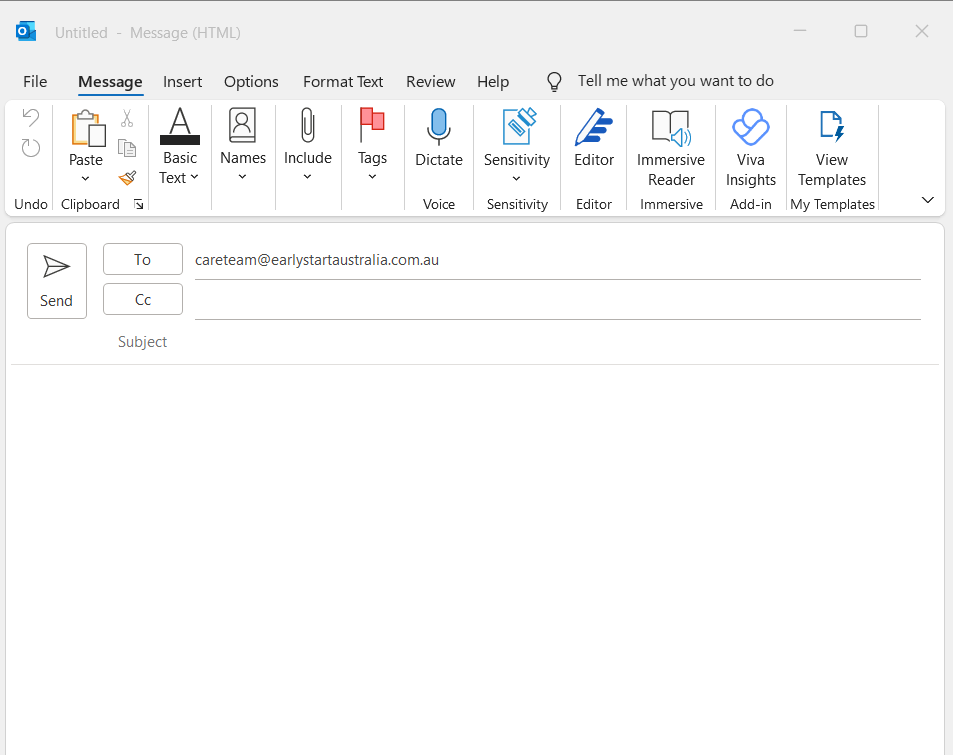Open the File tab

pos(35,81)
